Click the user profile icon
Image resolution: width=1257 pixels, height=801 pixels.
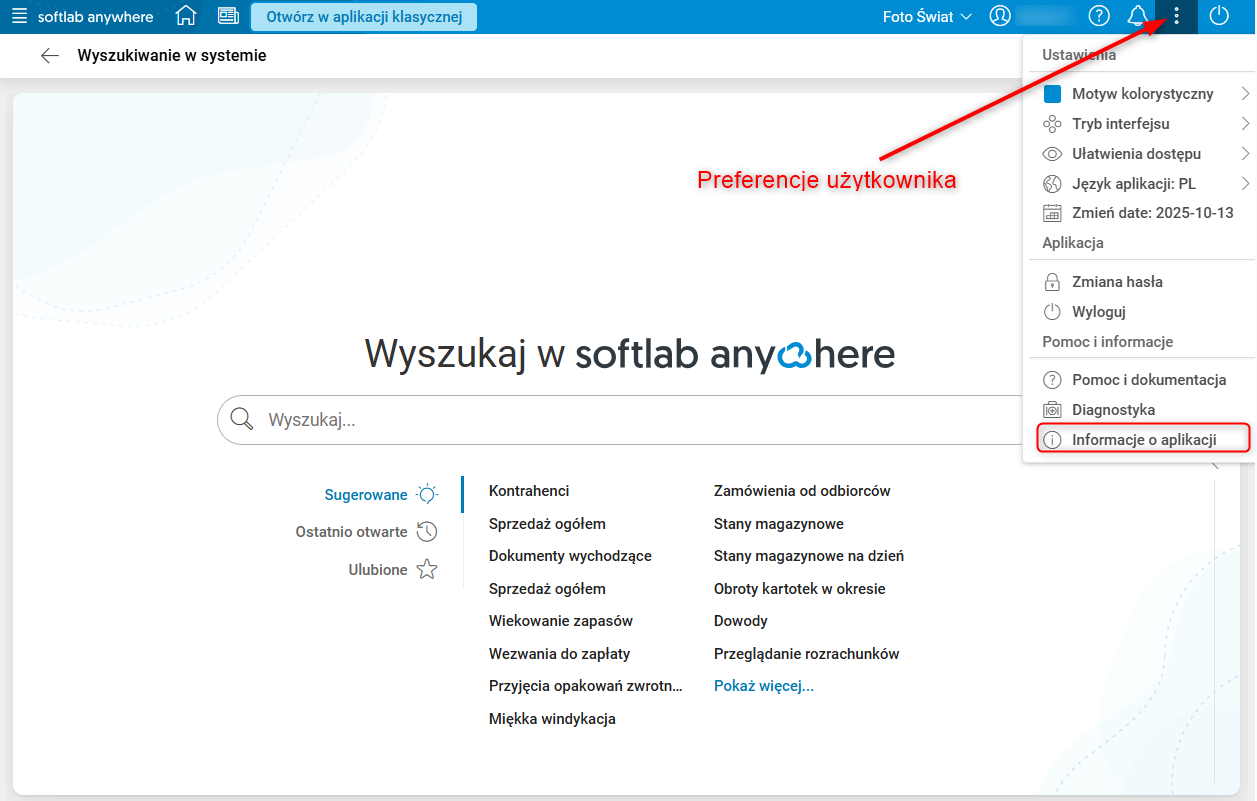point(1000,16)
